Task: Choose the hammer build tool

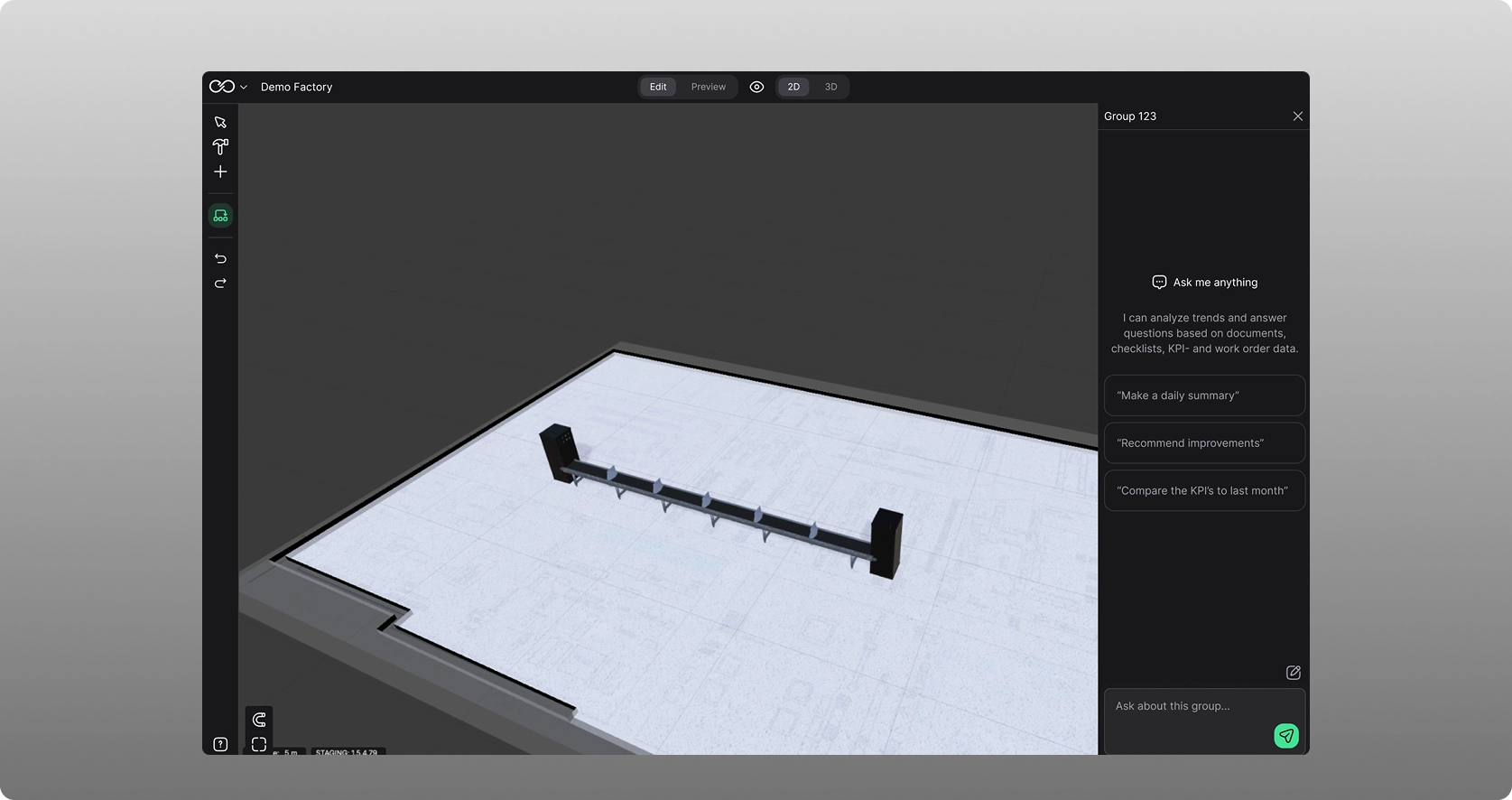Action: pos(220,146)
